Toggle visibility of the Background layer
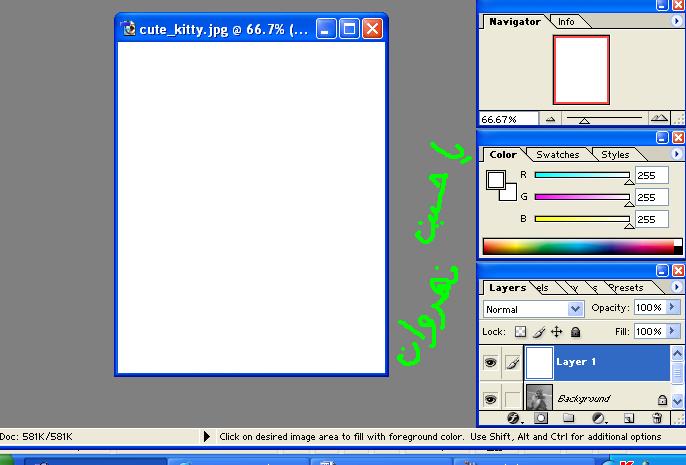Viewport: 686px width, 465px height. click(490, 399)
